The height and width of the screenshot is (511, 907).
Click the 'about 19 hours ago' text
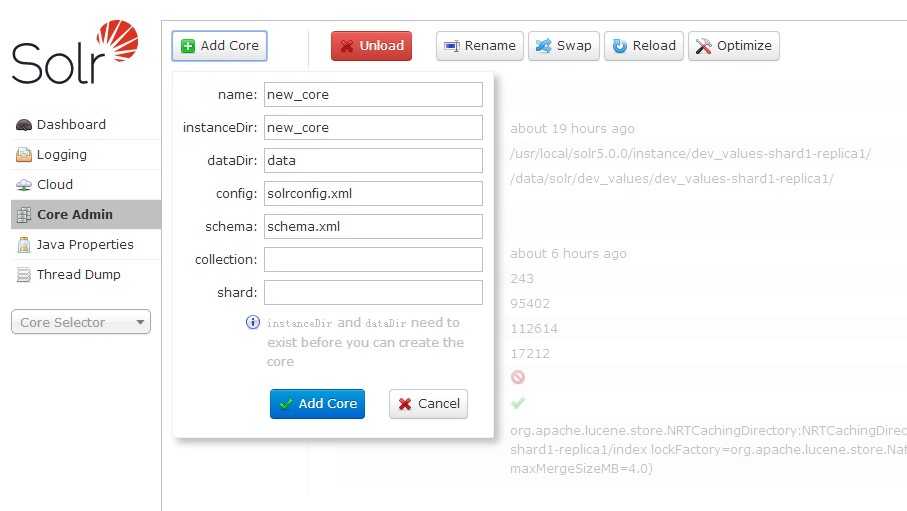tap(572, 128)
